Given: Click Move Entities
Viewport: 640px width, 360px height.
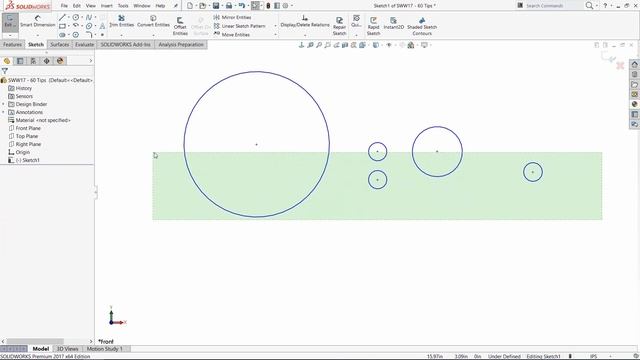Looking at the screenshot, I should [231, 34].
